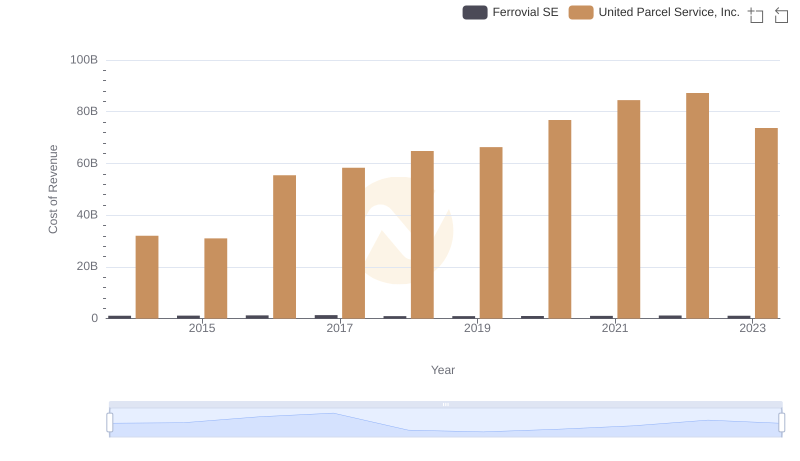Viewport: 800px width, 461px height.
Task: Click the dark gray Ferrovial SE swatch
Action: [x=475, y=12]
